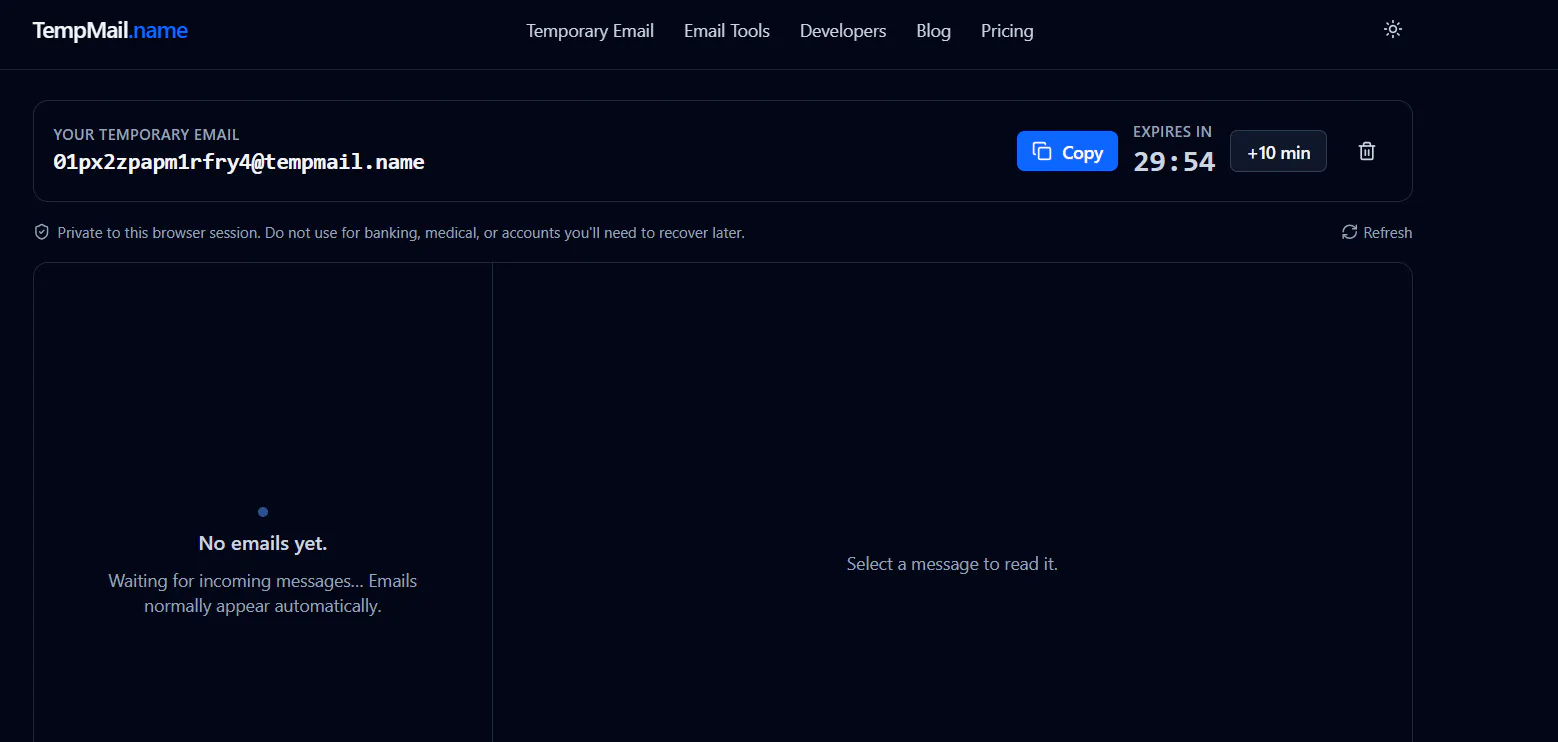
Task: Open Developers nav item
Action: coord(843,31)
